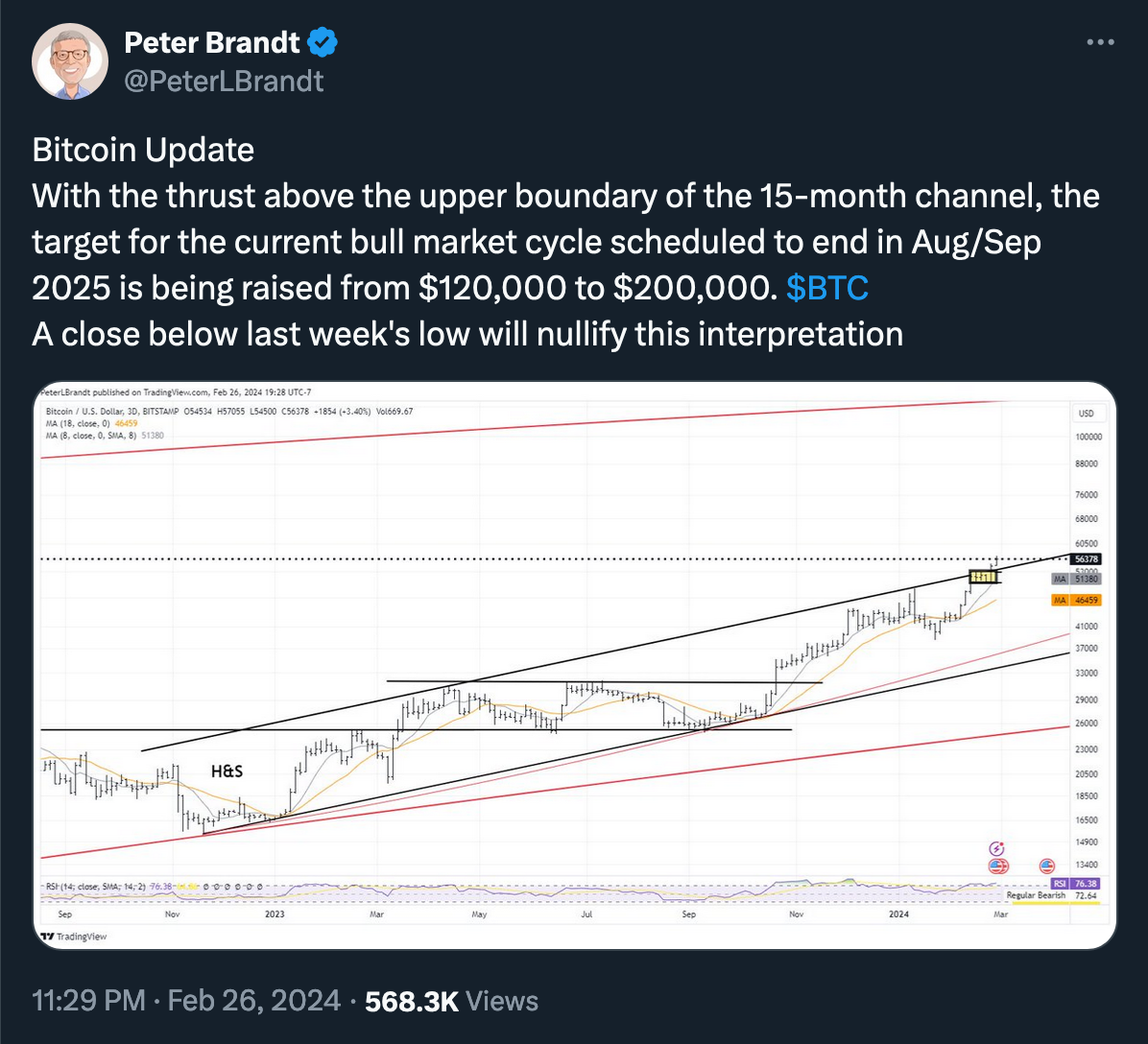This screenshot has height=1044, width=1148.
Task: Click the USD currency label on chart
Action: pyautogui.click(x=1087, y=414)
